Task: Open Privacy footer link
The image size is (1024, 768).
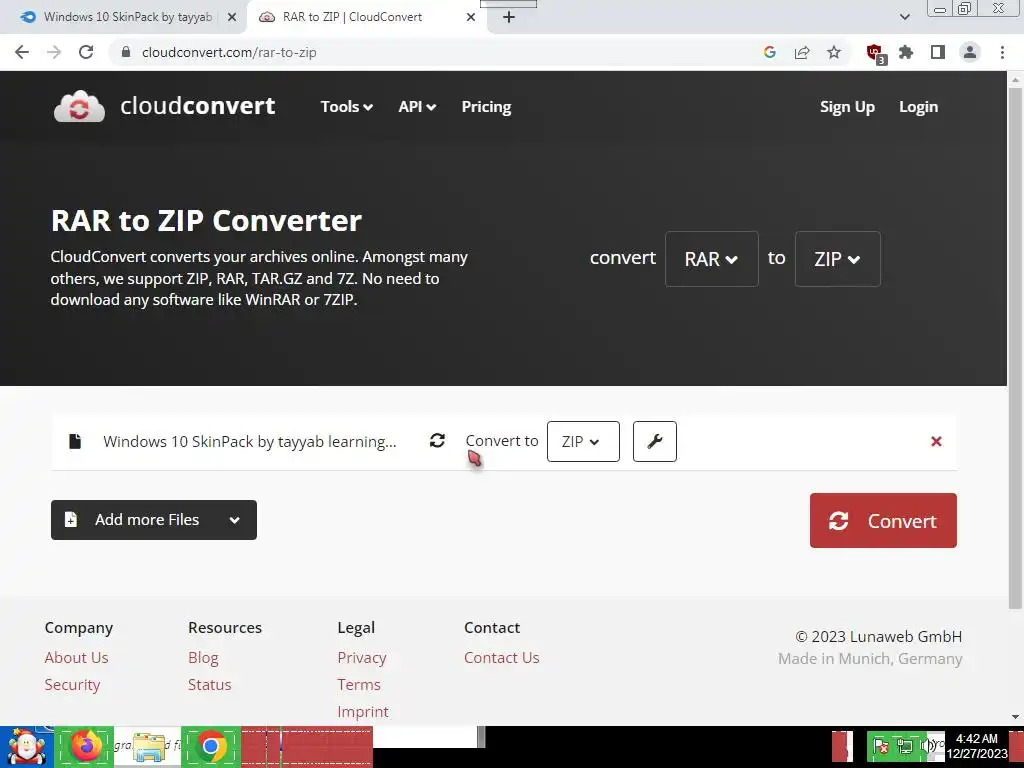Action: [x=362, y=658]
